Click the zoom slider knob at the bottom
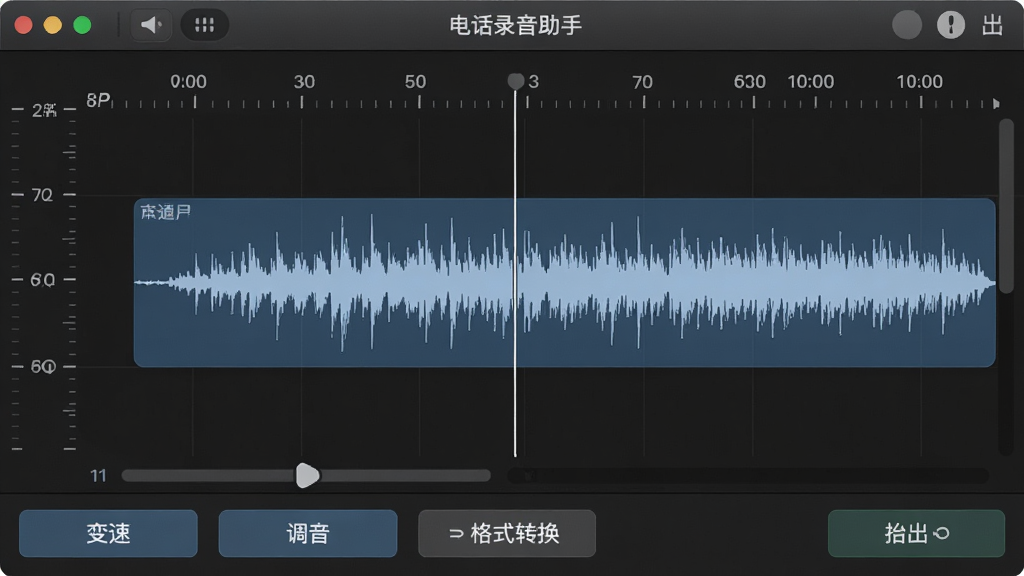 (307, 475)
